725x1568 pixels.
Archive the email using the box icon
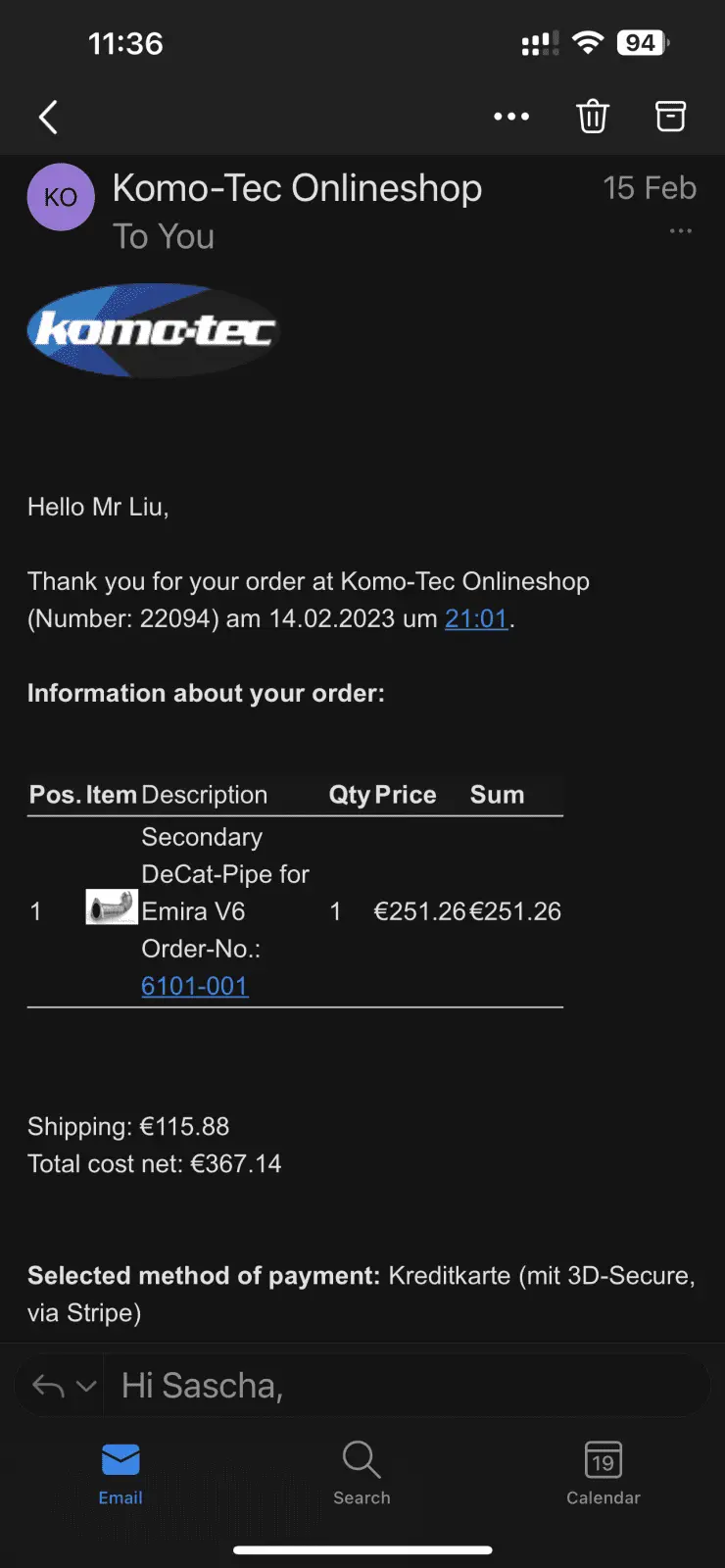tap(670, 117)
